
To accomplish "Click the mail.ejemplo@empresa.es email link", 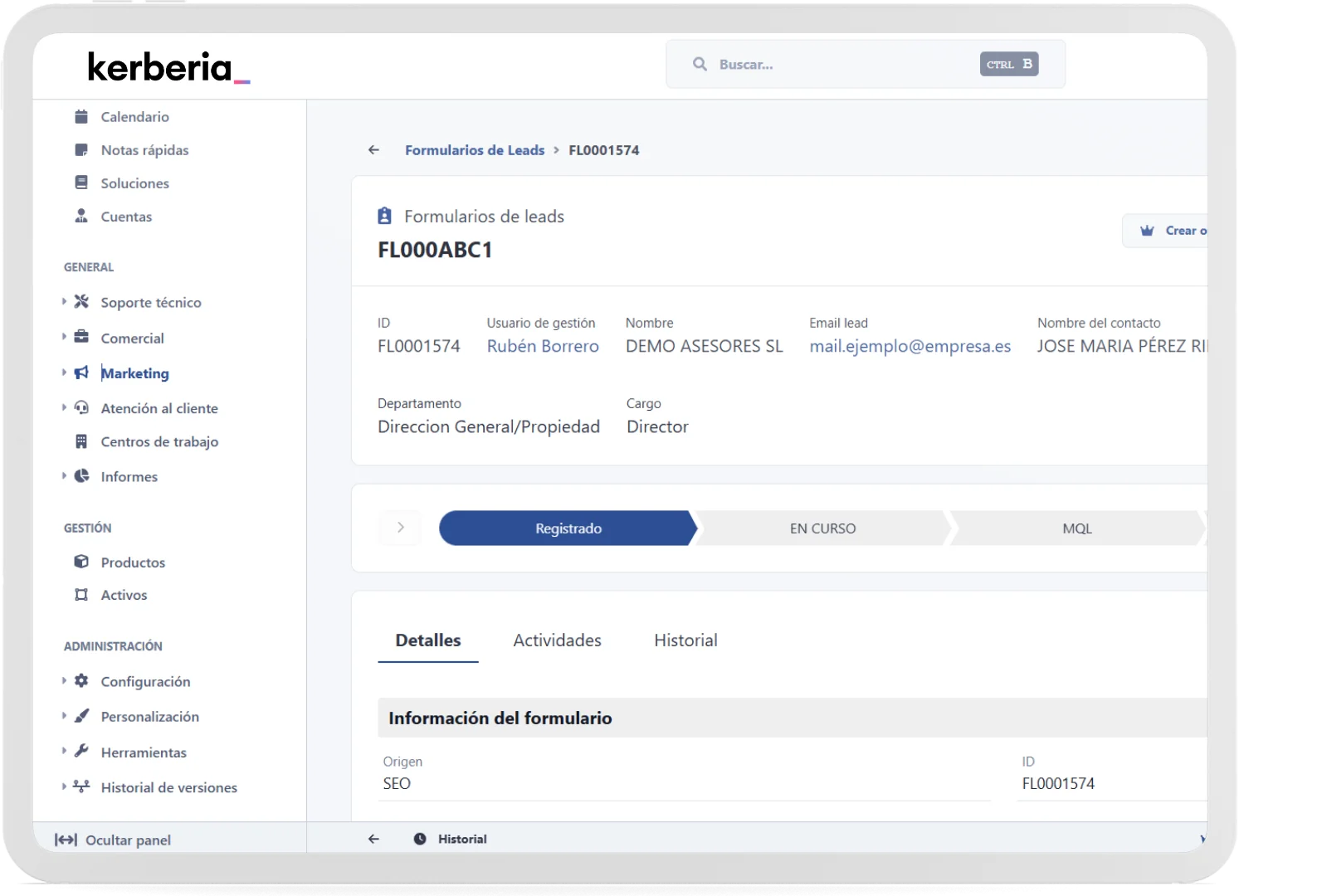I will click(x=910, y=346).
